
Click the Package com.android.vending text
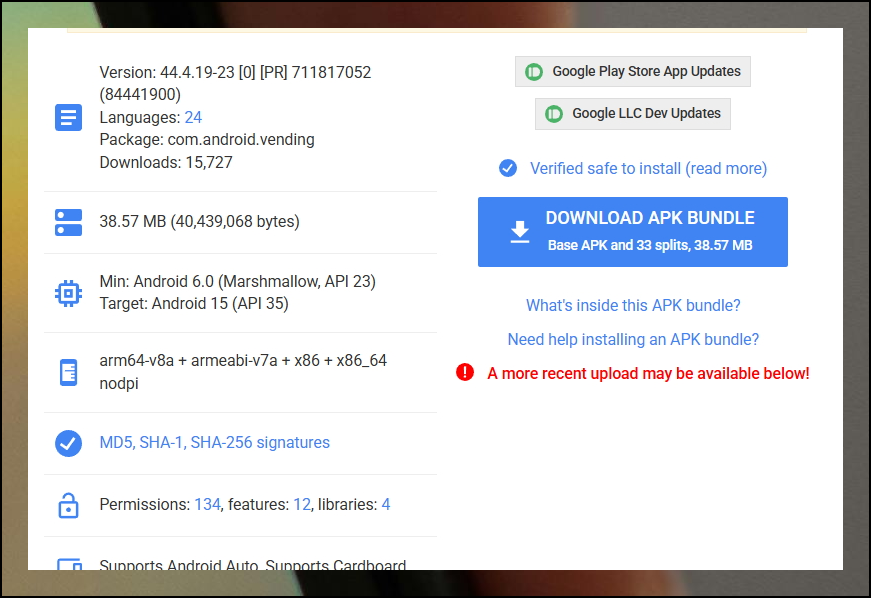point(207,139)
